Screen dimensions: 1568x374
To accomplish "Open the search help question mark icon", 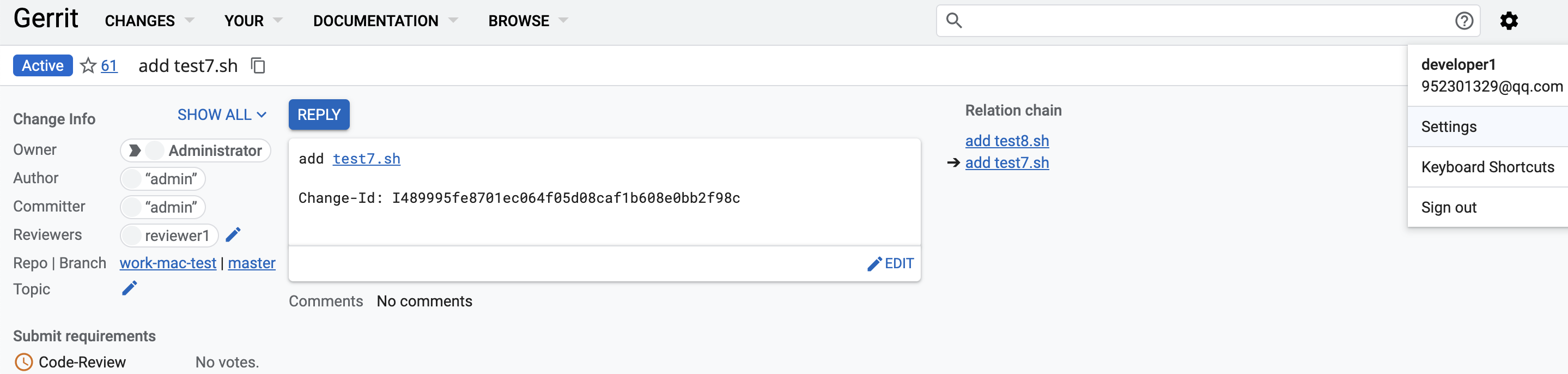I will tap(1464, 21).
